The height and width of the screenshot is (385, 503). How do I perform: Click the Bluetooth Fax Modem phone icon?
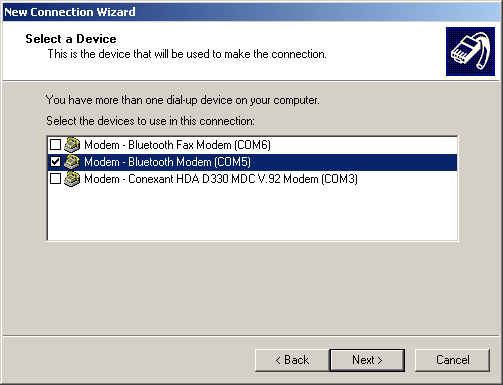pyautogui.click(x=72, y=145)
